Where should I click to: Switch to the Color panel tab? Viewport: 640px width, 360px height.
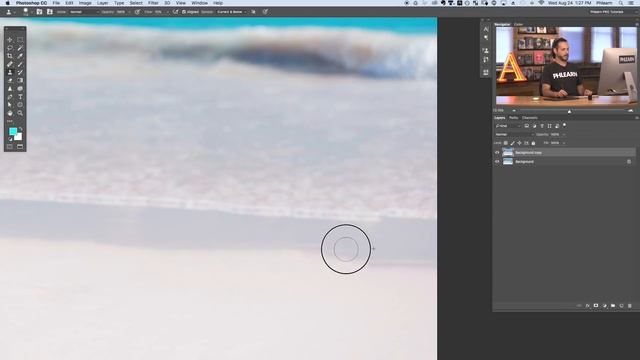coord(518,24)
